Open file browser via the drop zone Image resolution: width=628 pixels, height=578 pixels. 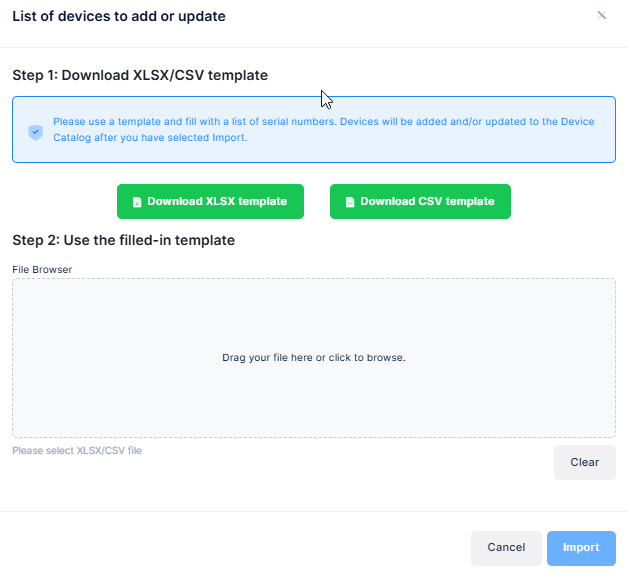[x=313, y=320]
